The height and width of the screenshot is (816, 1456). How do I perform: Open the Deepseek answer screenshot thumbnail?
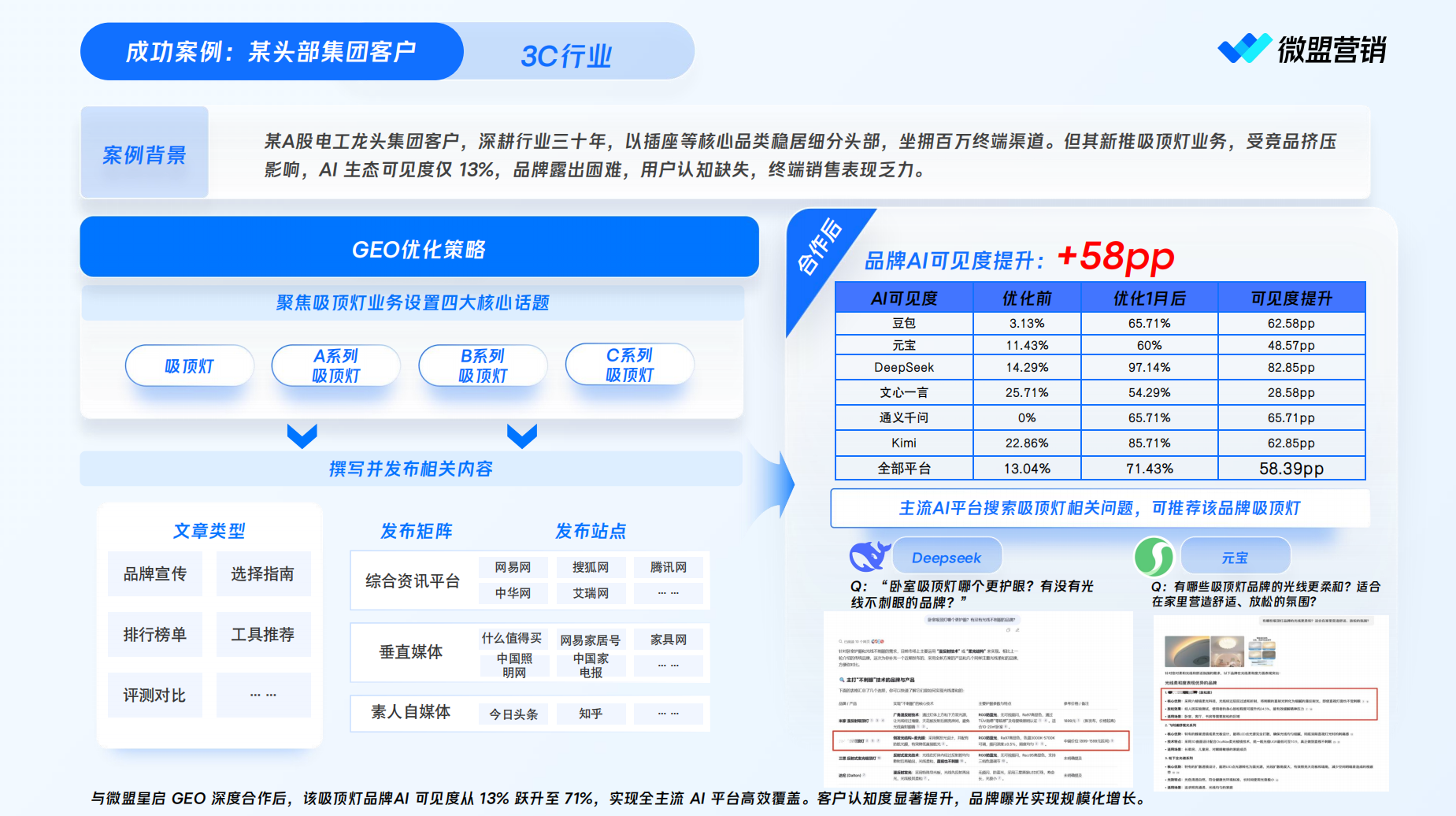point(978,699)
